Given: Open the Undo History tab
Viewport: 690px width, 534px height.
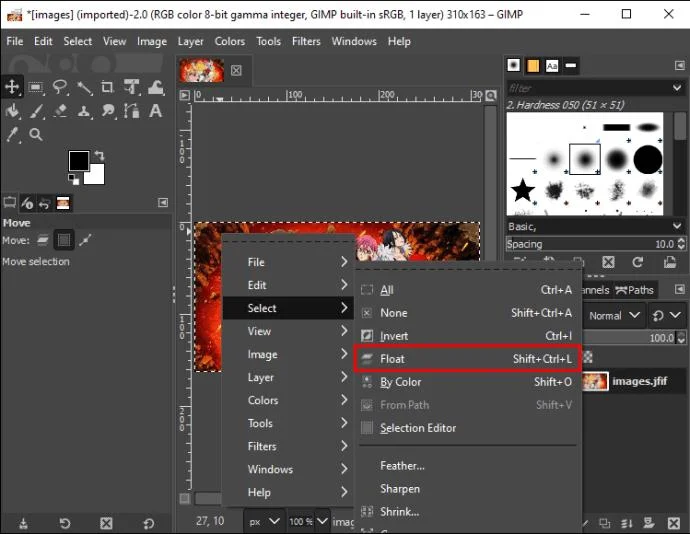Looking at the screenshot, I should click(x=44, y=203).
